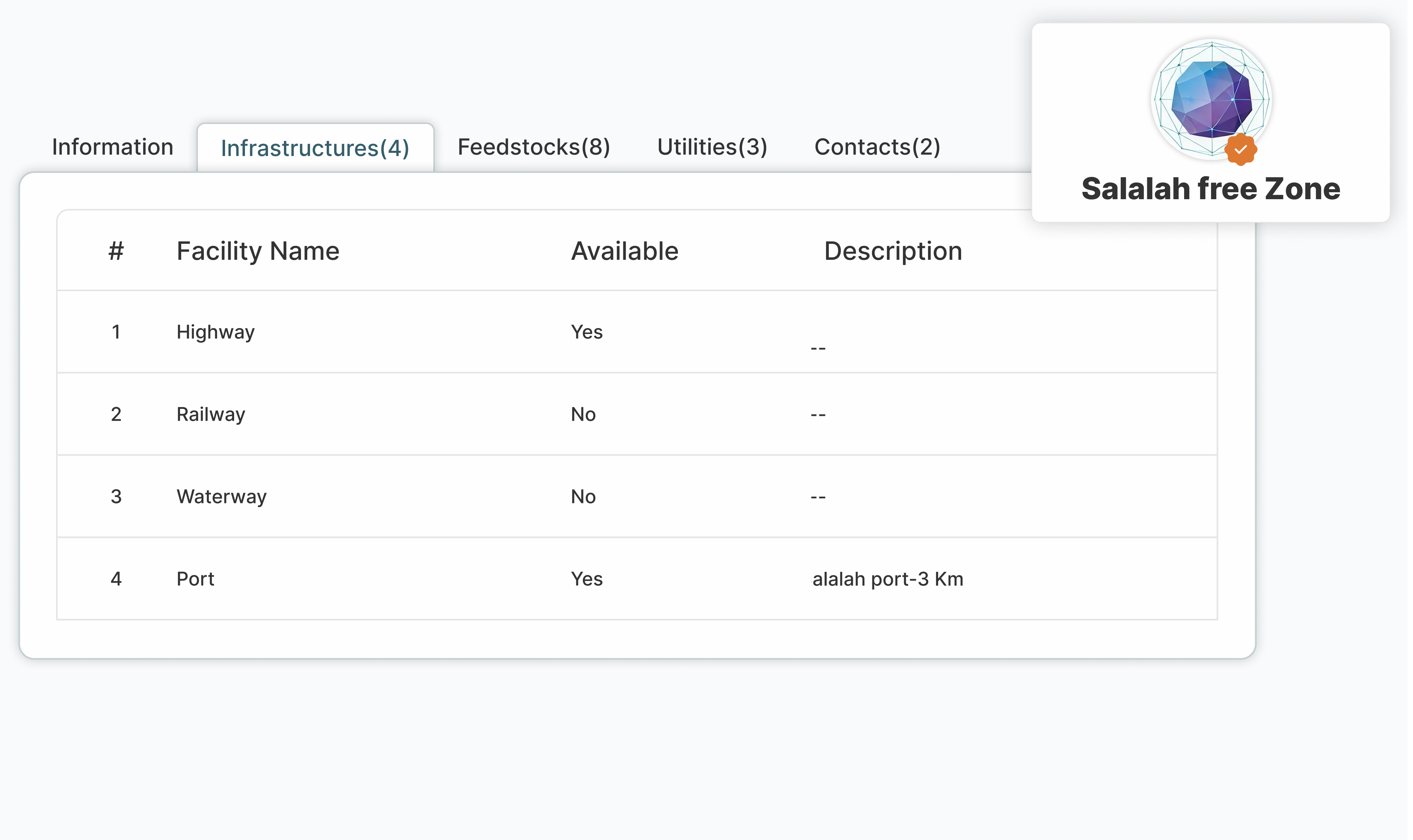Click the orange verified badge icon
Image resolution: width=1413 pixels, height=840 pixels.
tap(1241, 149)
